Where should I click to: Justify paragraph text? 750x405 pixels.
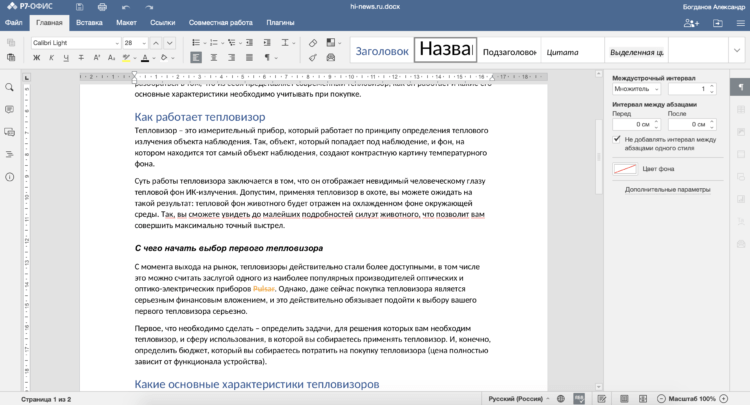pyautogui.click(x=249, y=58)
